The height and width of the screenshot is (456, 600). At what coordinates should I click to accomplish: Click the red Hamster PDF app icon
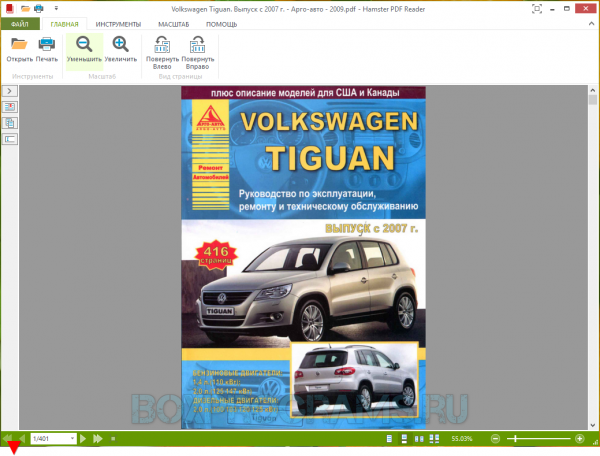tap(10, 8)
